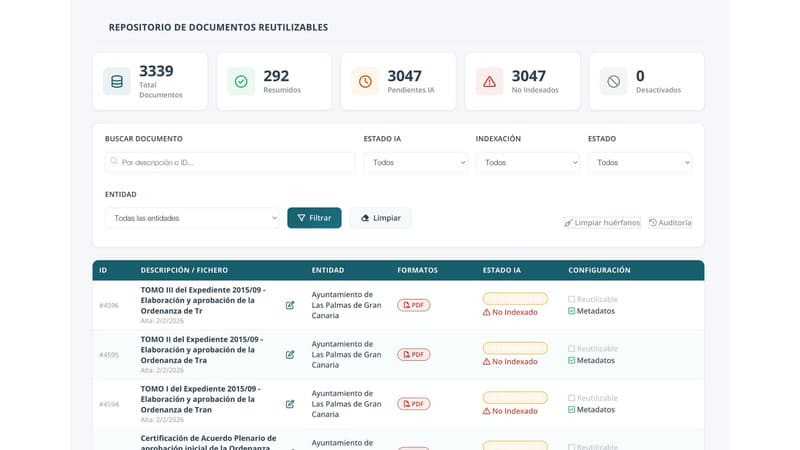This screenshot has height=450, width=800.
Task: Open PDF format badge for TOMO I row
Action: pyautogui.click(x=414, y=404)
